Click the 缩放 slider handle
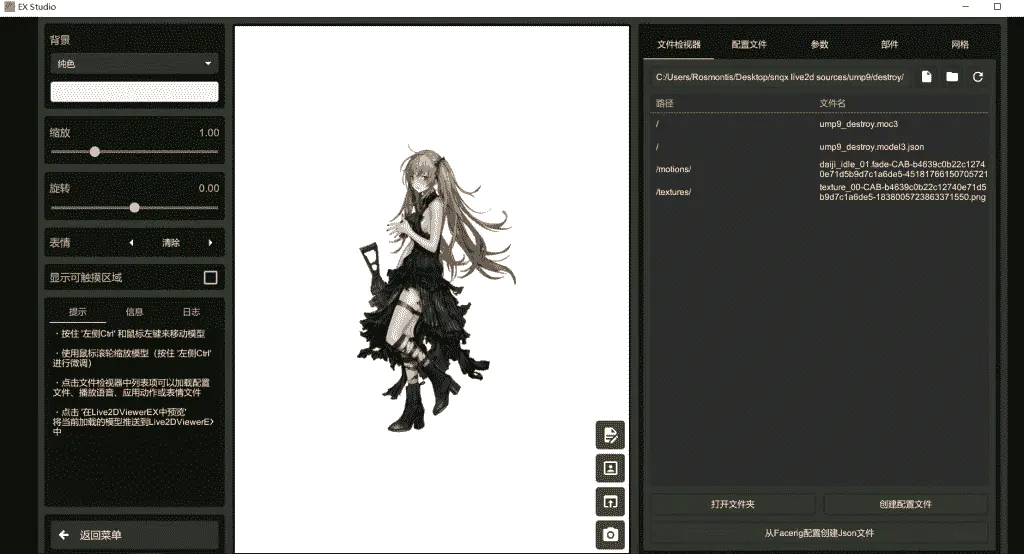 (95, 152)
